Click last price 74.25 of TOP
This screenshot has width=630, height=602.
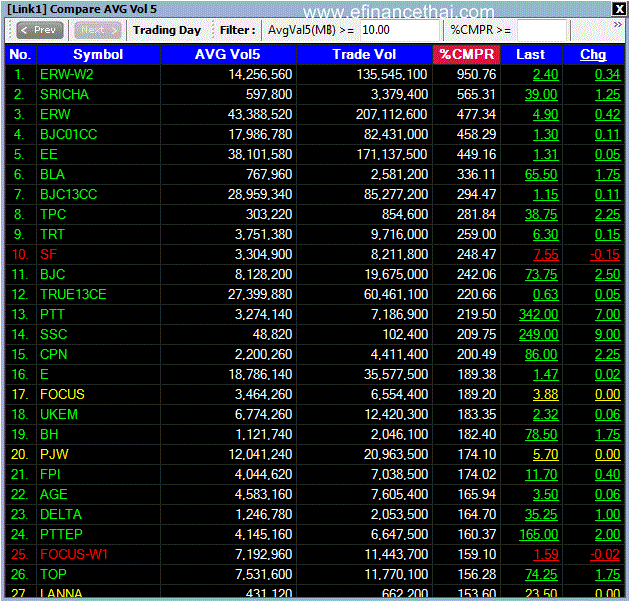541,575
